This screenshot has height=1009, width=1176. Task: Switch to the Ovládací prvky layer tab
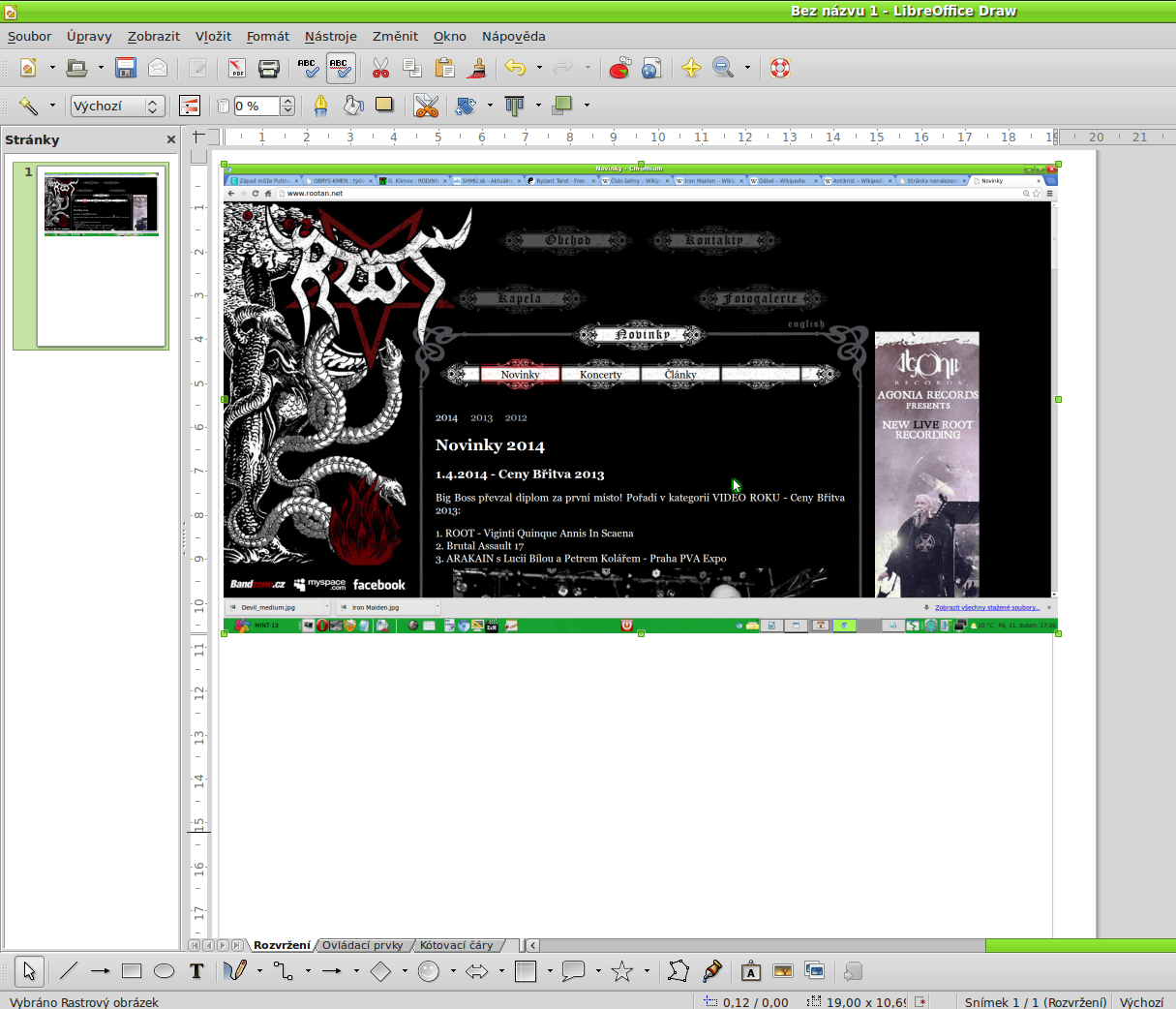point(363,945)
